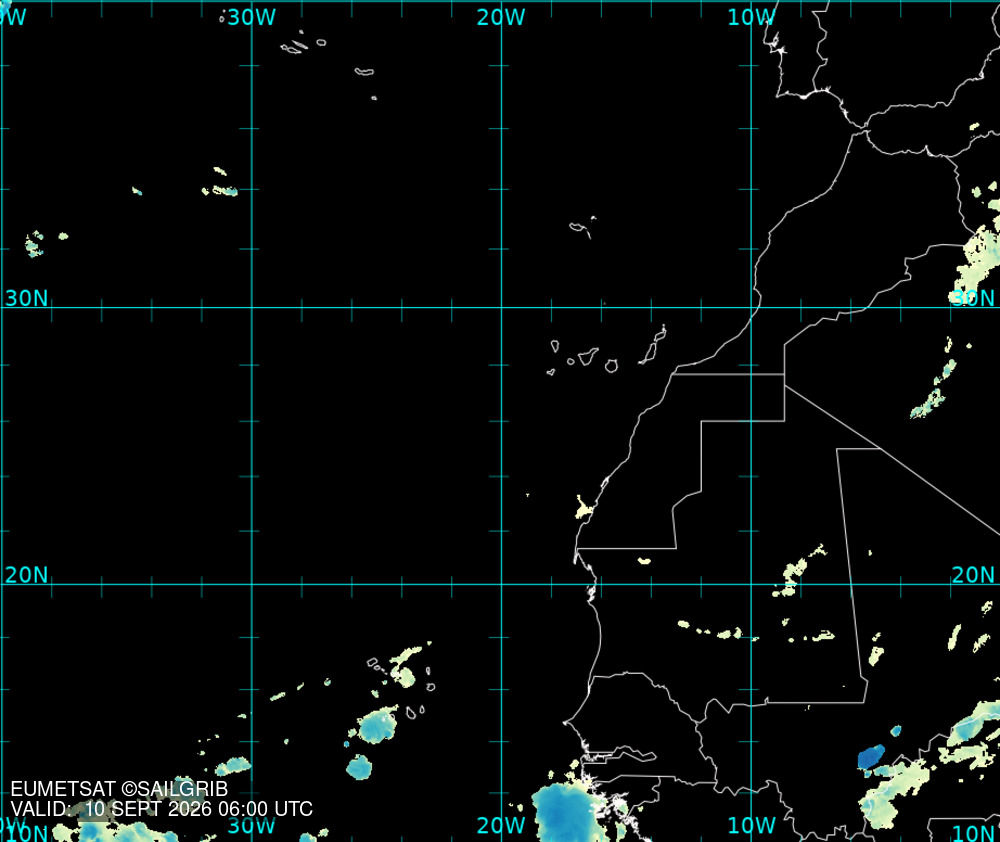
Task: Click the 30N latitude label at left
Action: coord(26,298)
